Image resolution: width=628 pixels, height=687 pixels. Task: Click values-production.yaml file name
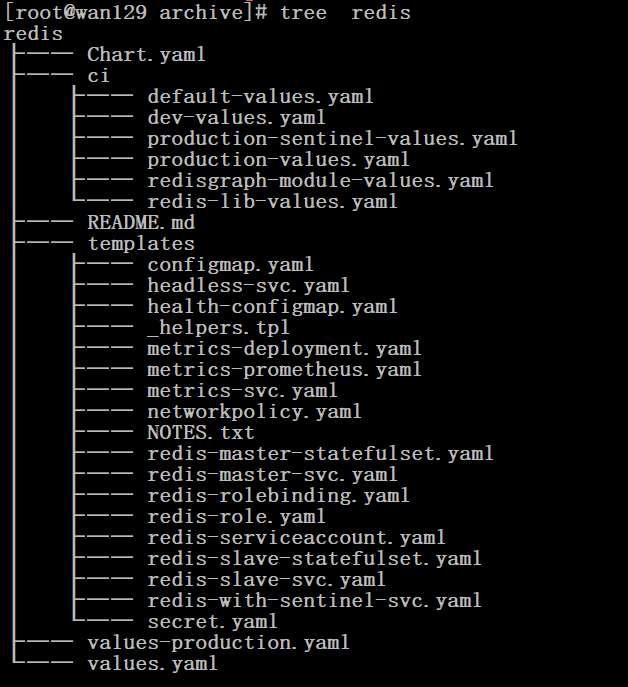point(218,643)
